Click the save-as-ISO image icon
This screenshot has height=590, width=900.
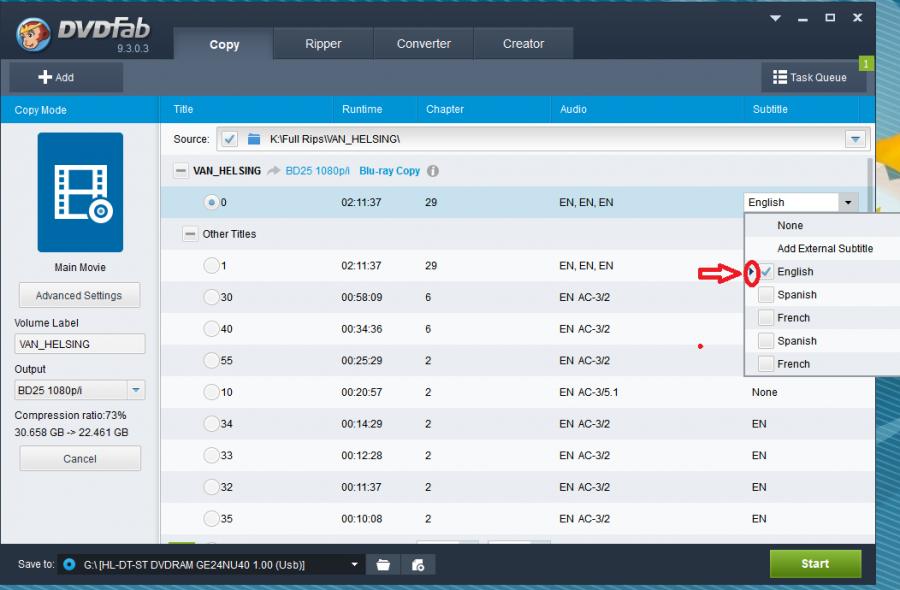pyautogui.click(x=418, y=565)
